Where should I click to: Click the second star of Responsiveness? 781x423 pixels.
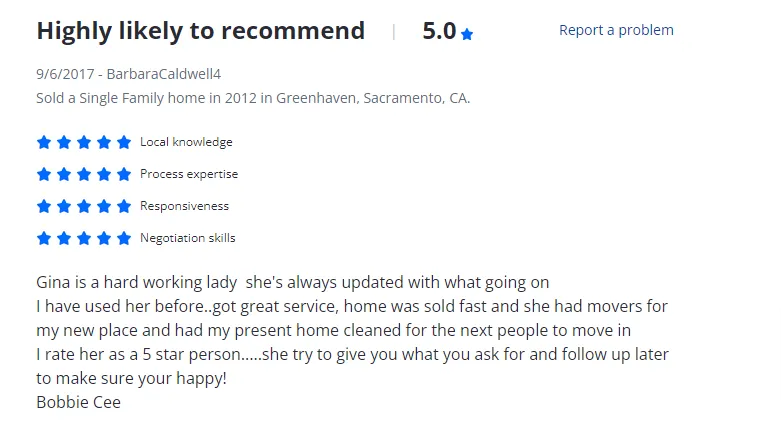coord(64,206)
